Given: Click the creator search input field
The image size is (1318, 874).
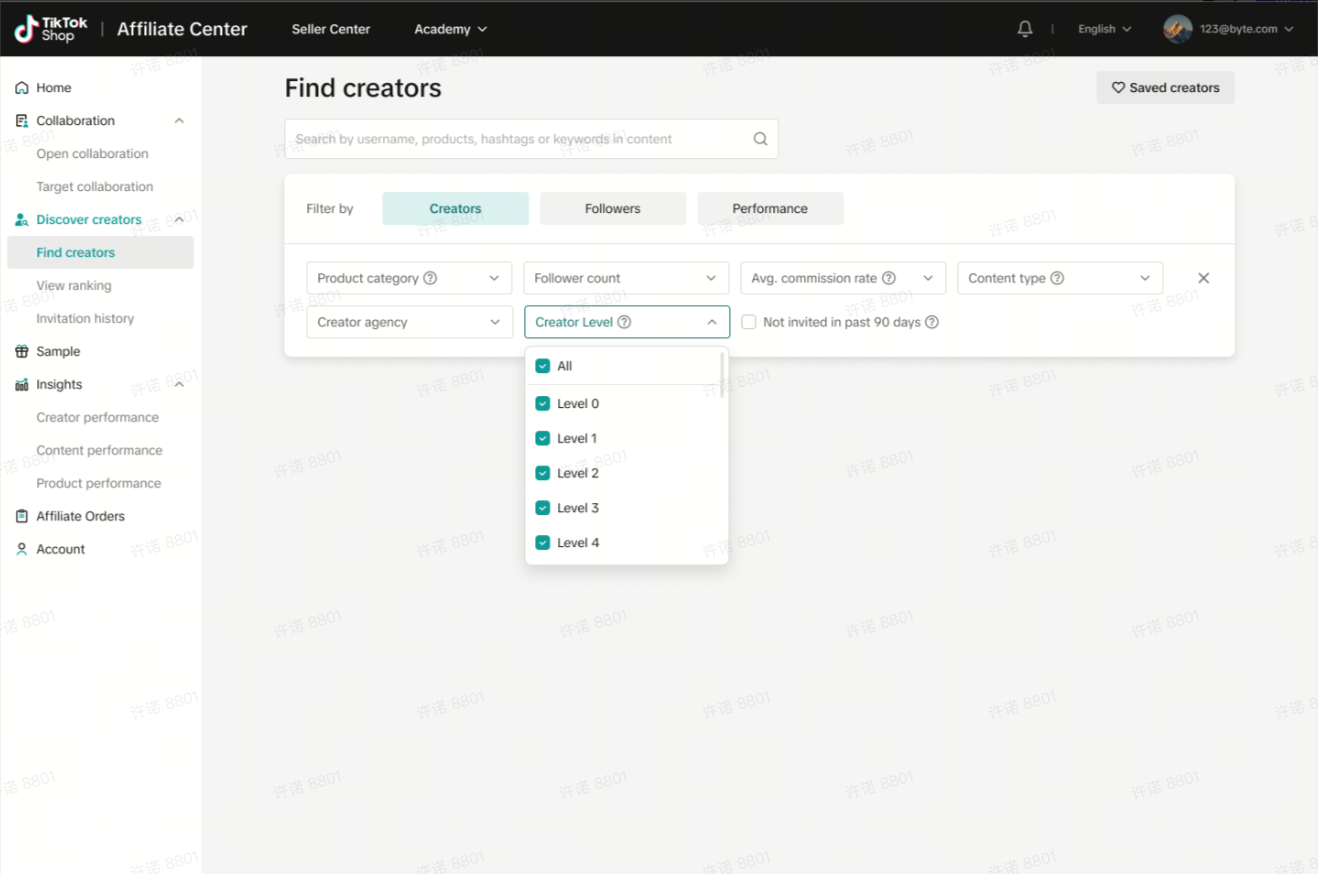Looking at the screenshot, I should pyautogui.click(x=520, y=139).
